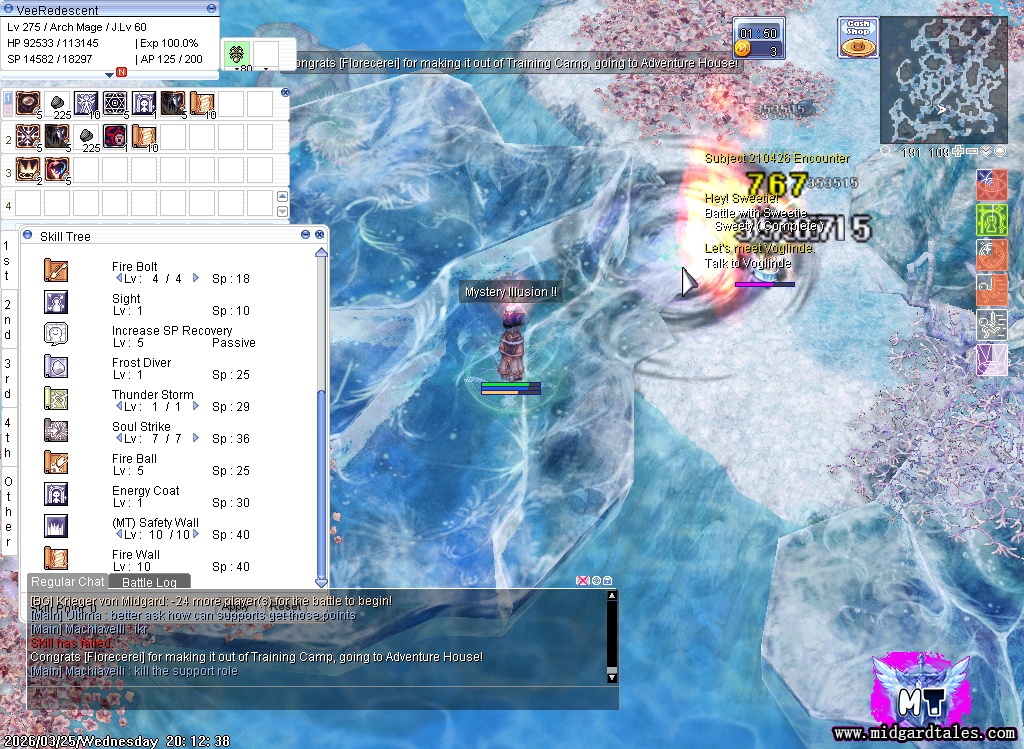The height and width of the screenshot is (749, 1024).
Task: Toggle the red-X chat filter icon
Action: pyautogui.click(x=583, y=580)
